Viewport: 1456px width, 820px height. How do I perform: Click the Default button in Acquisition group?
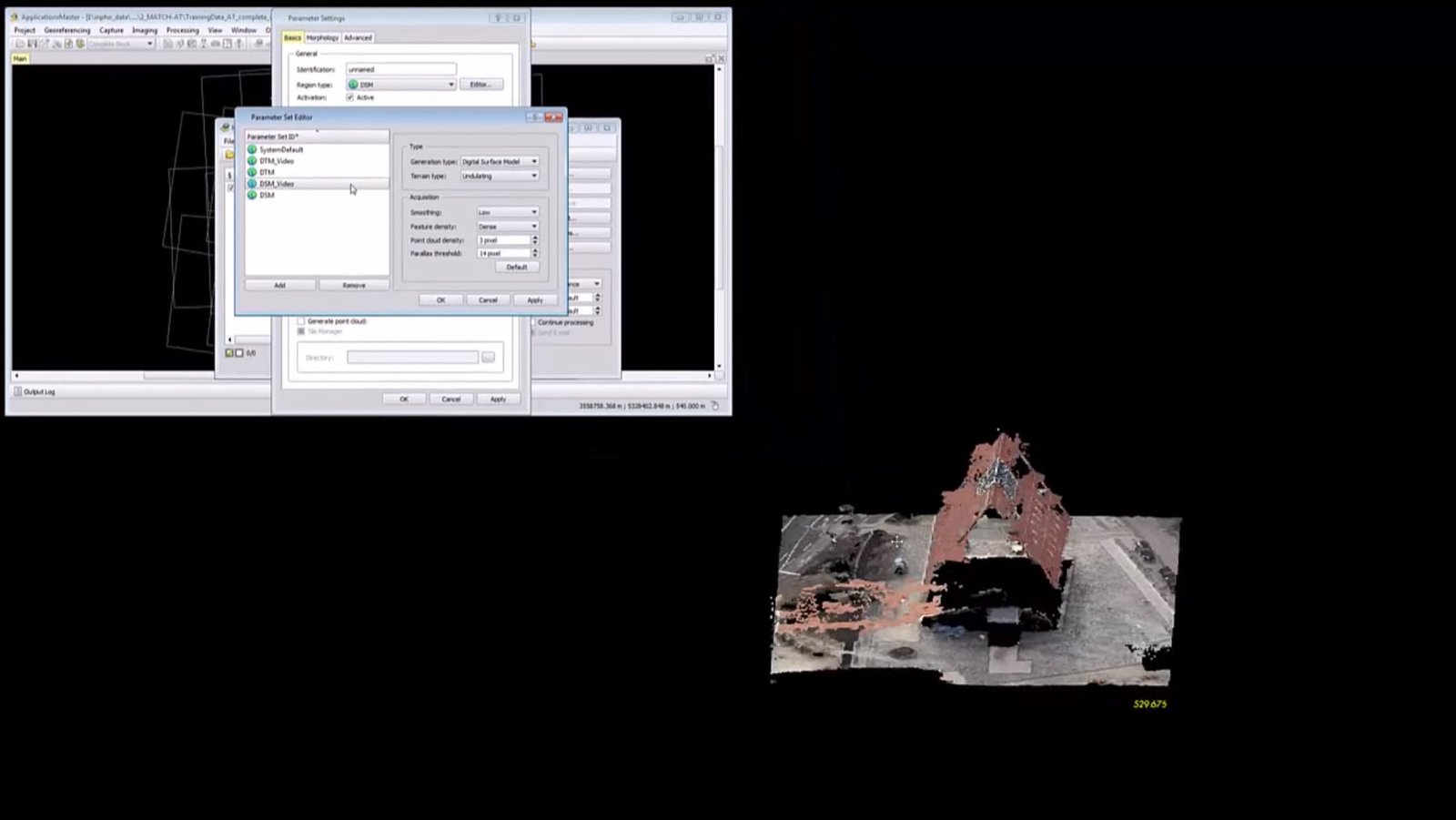(x=517, y=267)
